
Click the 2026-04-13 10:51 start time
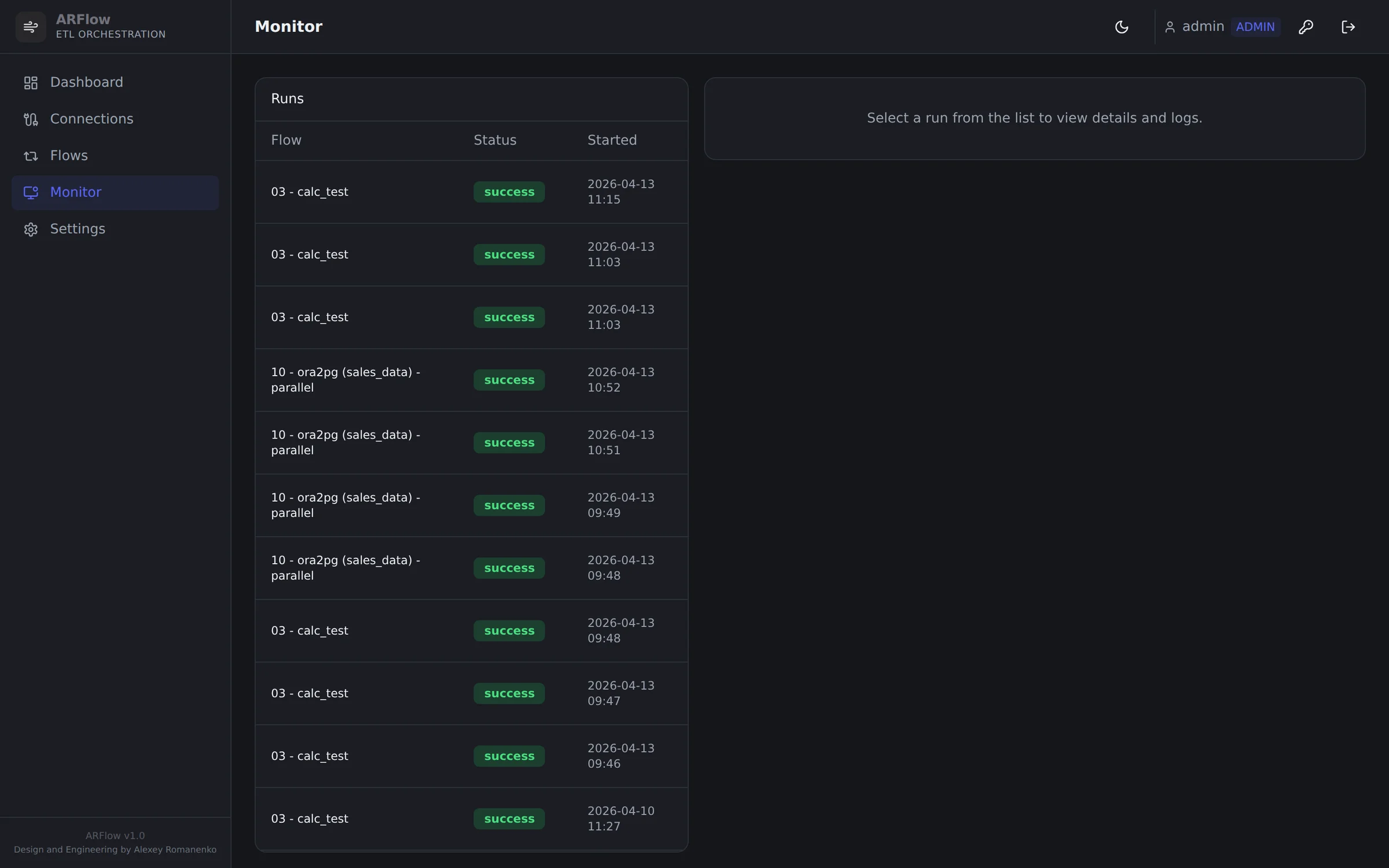tap(620, 442)
